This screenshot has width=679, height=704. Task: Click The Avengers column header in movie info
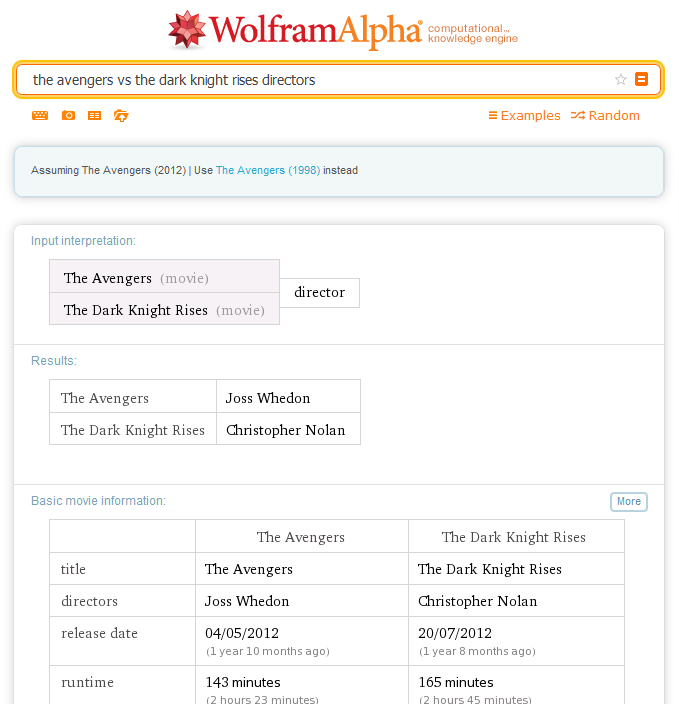coord(301,537)
